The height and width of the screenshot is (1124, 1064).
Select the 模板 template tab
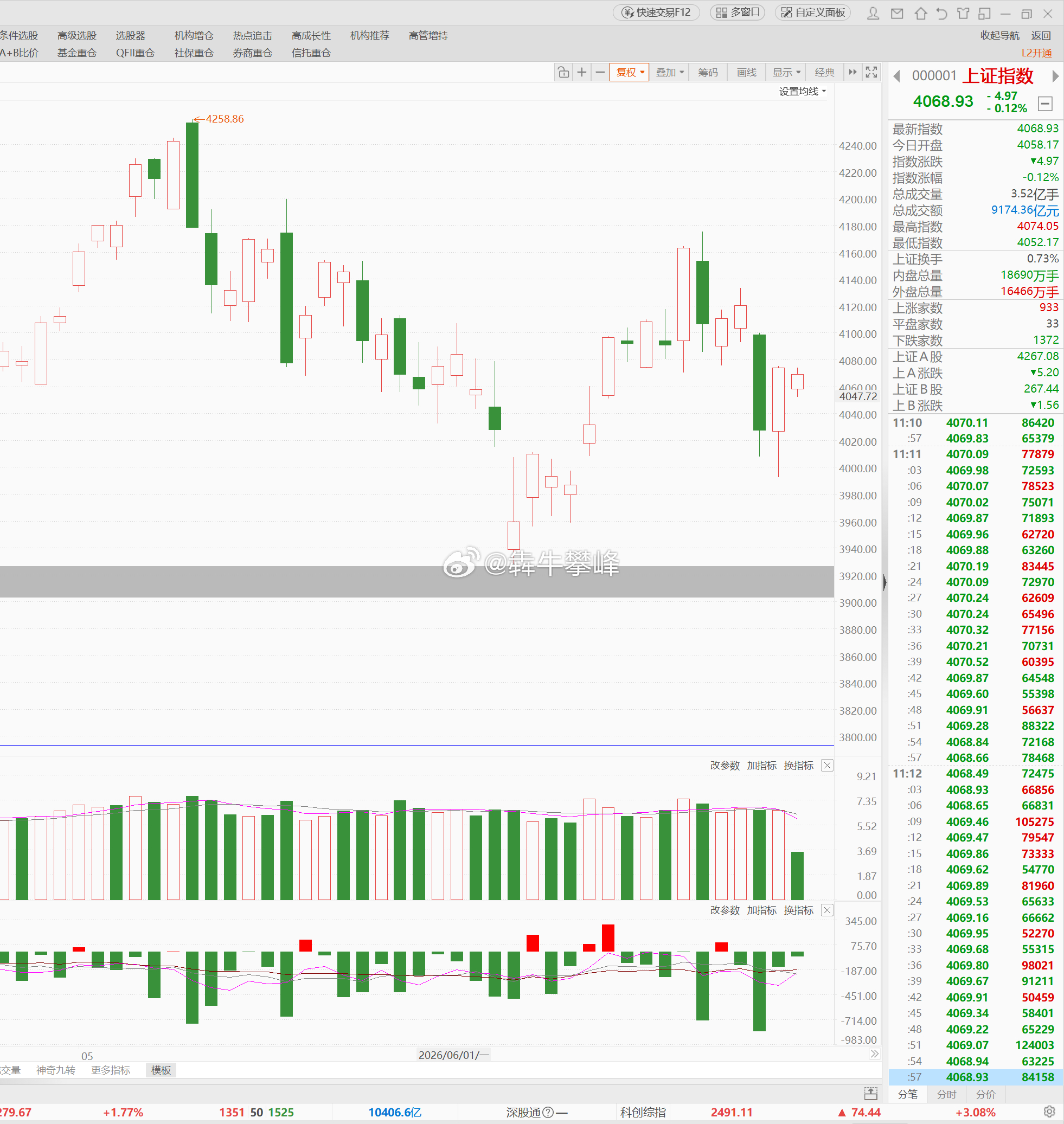click(x=161, y=1070)
